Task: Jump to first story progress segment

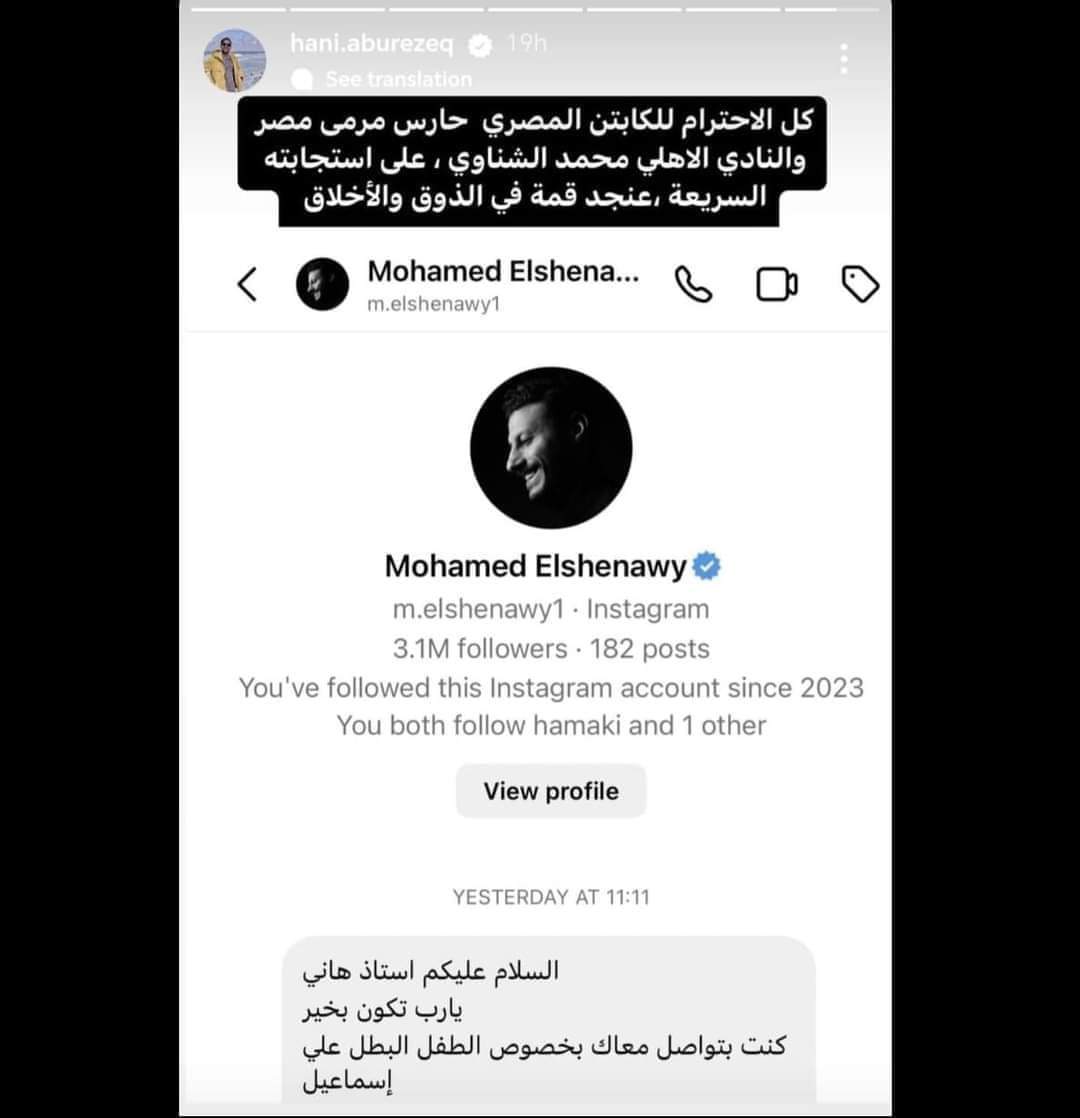Action: coord(238,9)
